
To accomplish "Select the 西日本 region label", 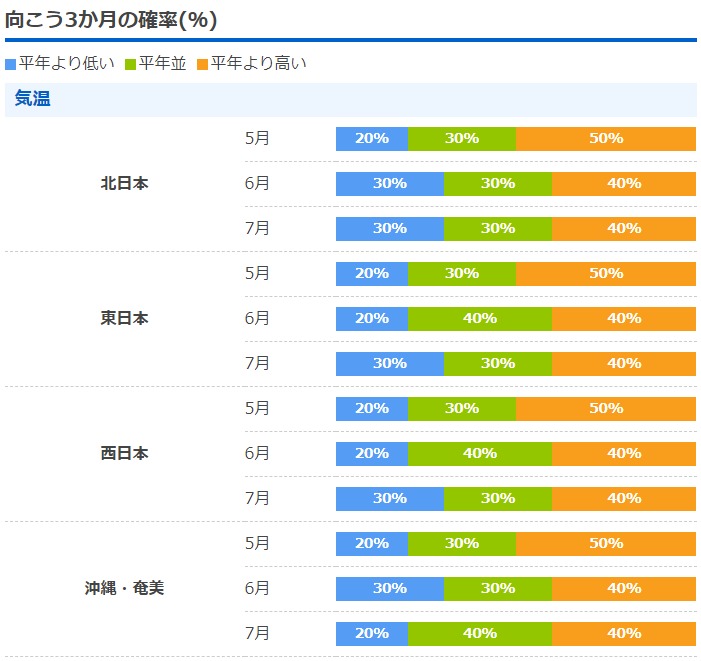I will click(x=124, y=453).
